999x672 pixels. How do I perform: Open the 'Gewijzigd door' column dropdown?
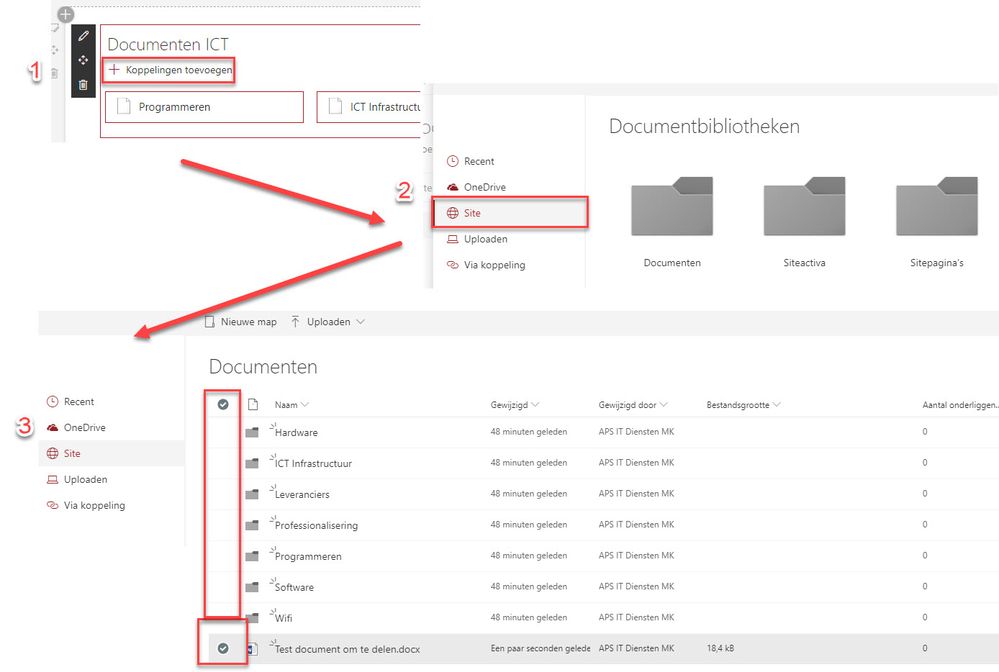(633, 404)
